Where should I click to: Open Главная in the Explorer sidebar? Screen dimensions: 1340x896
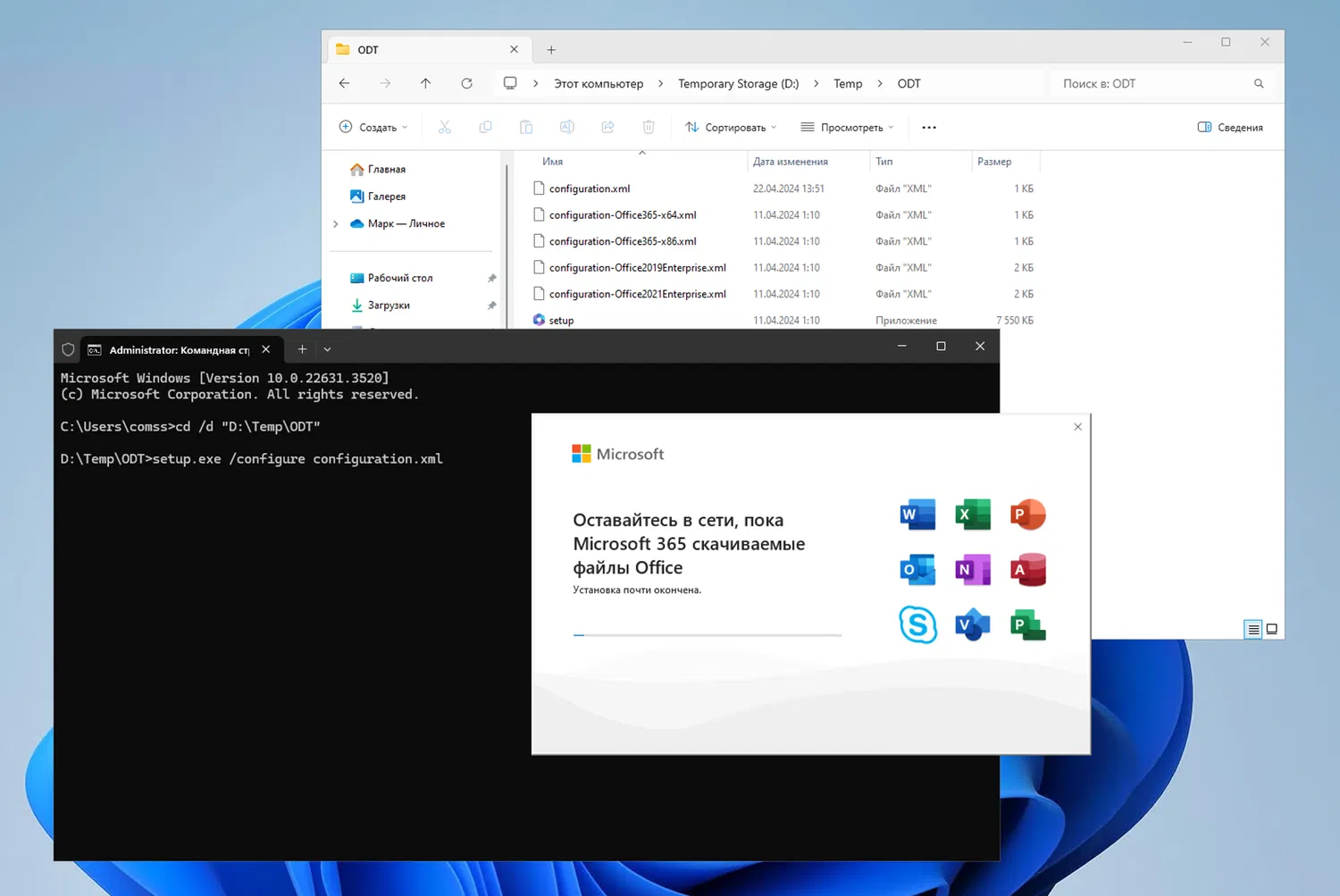pos(378,169)
